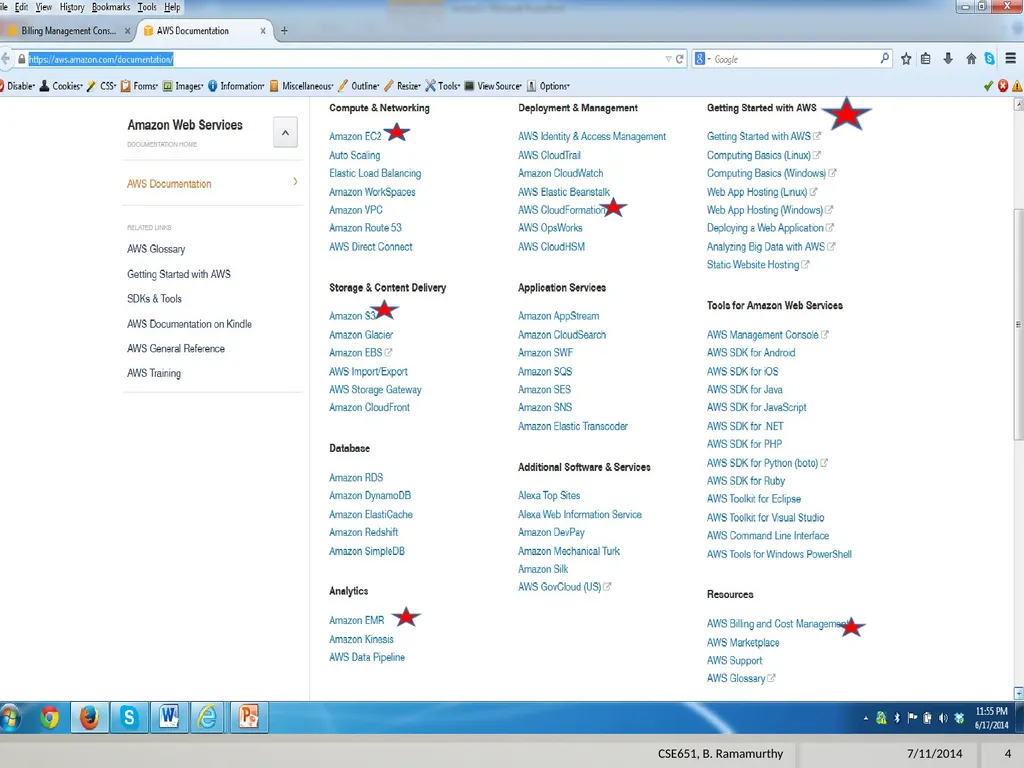1024x768 pixels.
Task: Open the Cookies dropdown menu
Action: click(61, 86)
